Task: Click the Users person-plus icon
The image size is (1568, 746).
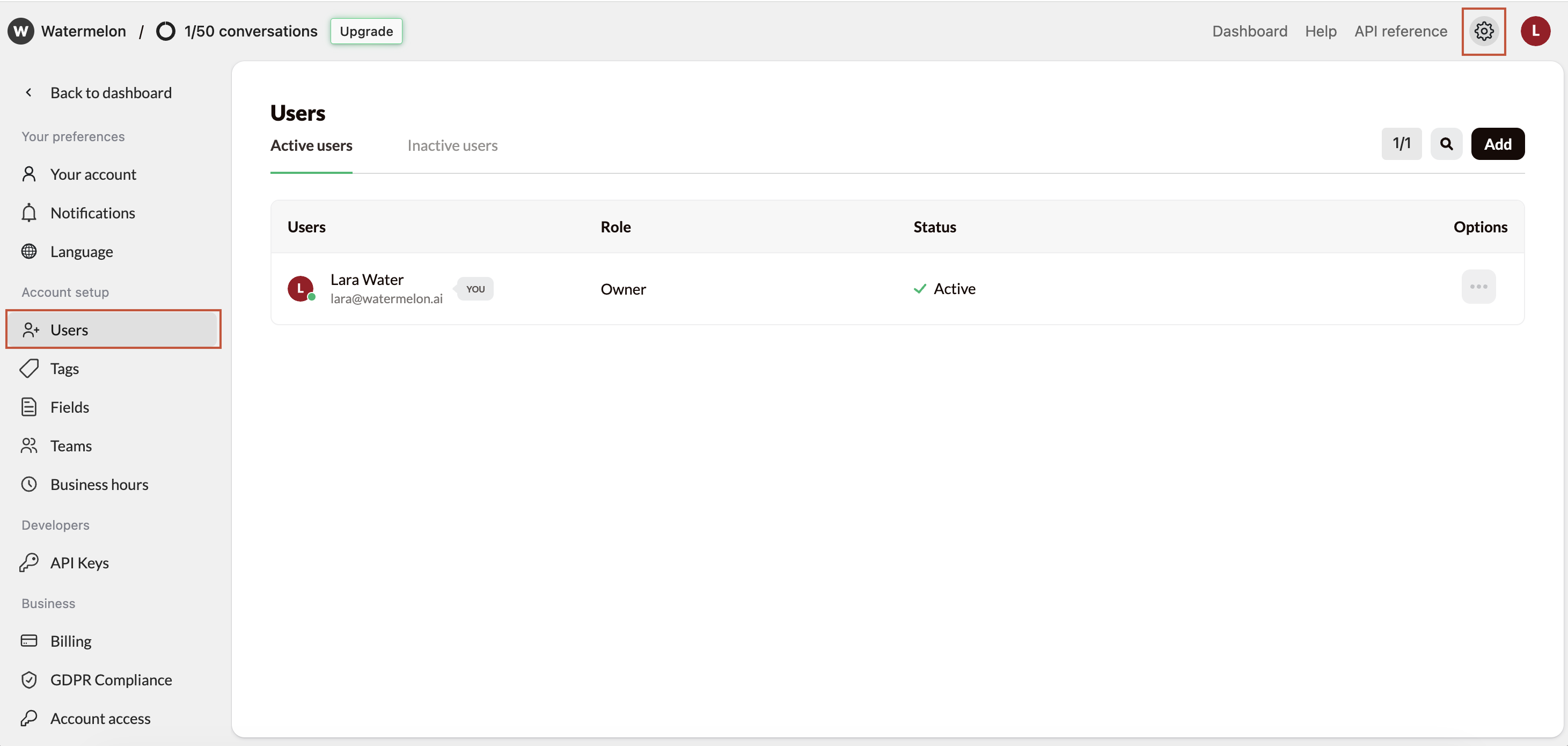Action: (x=30, y=330)
